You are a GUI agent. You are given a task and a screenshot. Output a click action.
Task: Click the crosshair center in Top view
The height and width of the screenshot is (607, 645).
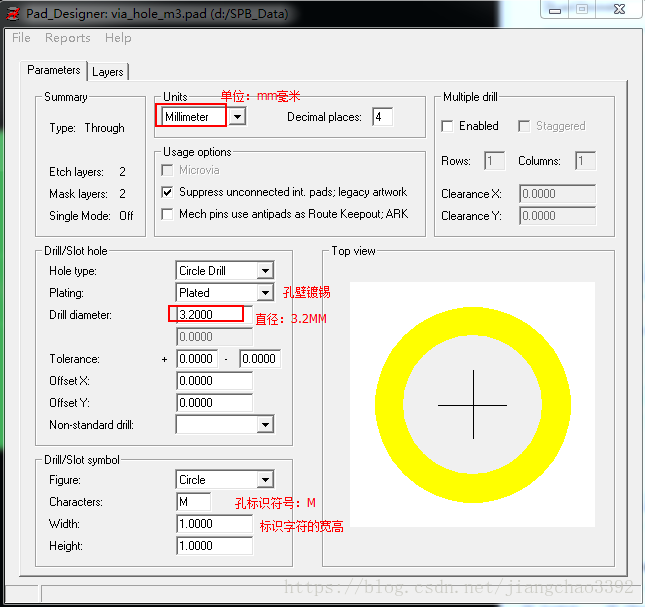[x=473, y=405]
